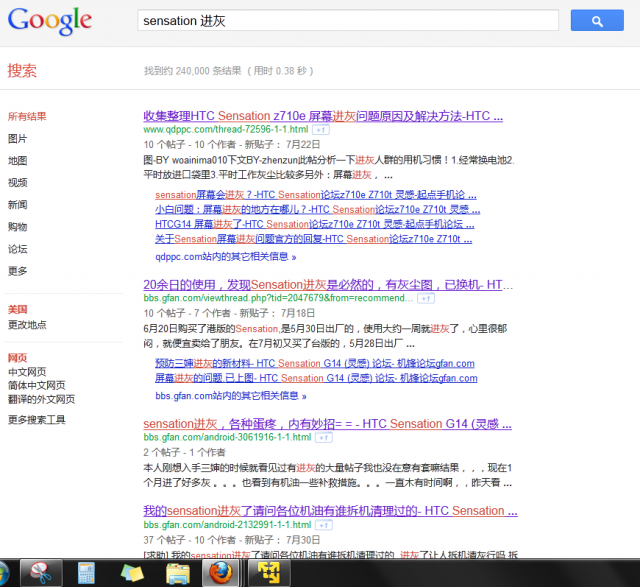The image size is (640, 587).
Task: Click the Windows Start orb
Action: [x=3, y=574]
